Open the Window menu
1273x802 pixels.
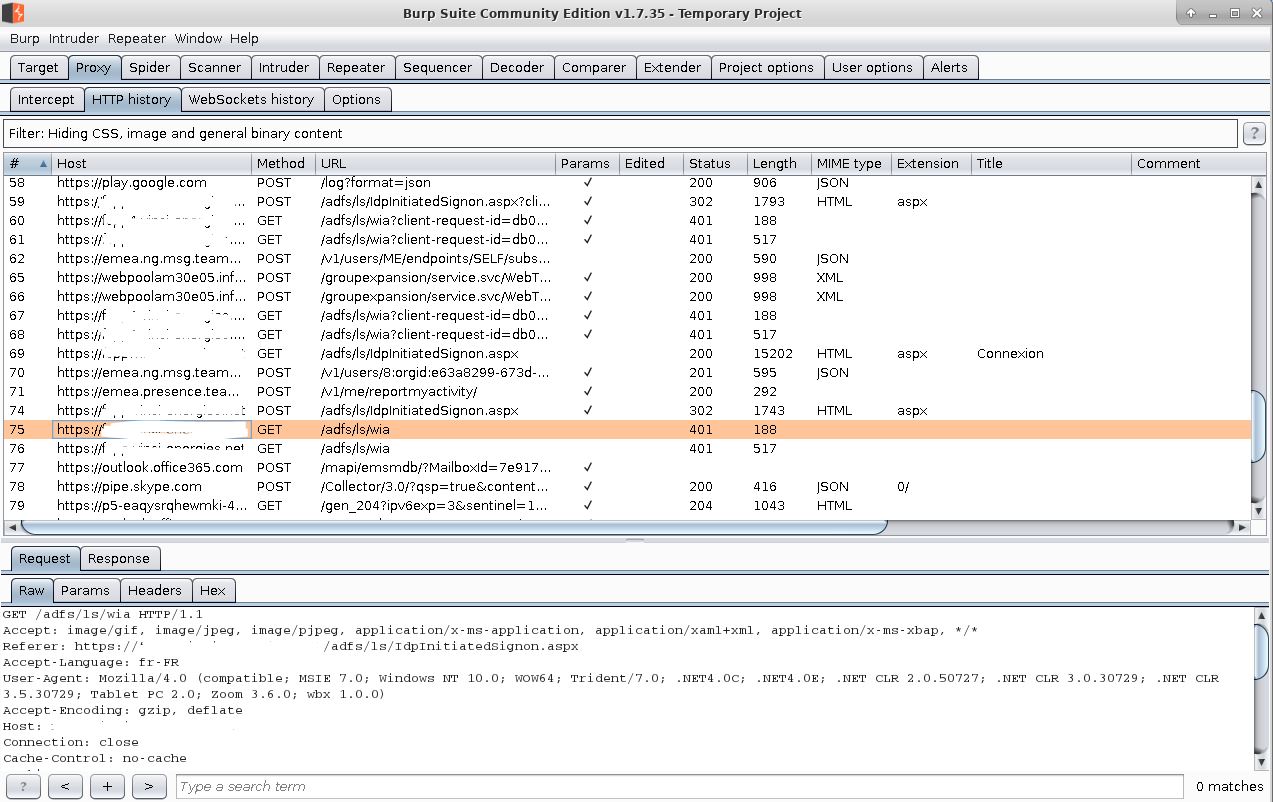[198, 38]
